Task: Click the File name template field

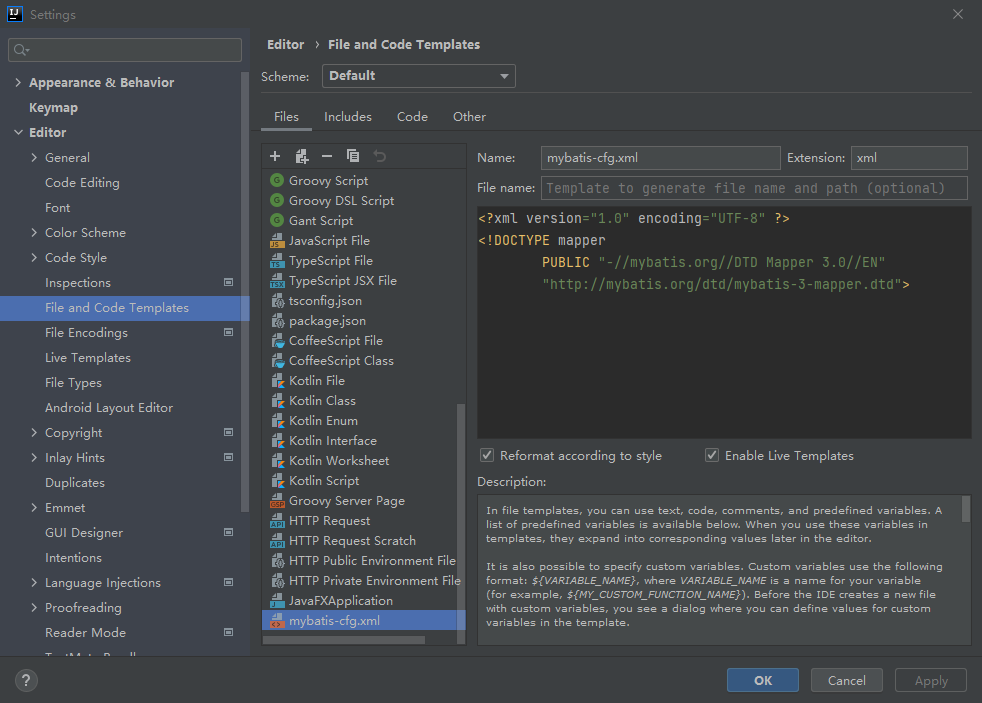Action: coord(754,188)
